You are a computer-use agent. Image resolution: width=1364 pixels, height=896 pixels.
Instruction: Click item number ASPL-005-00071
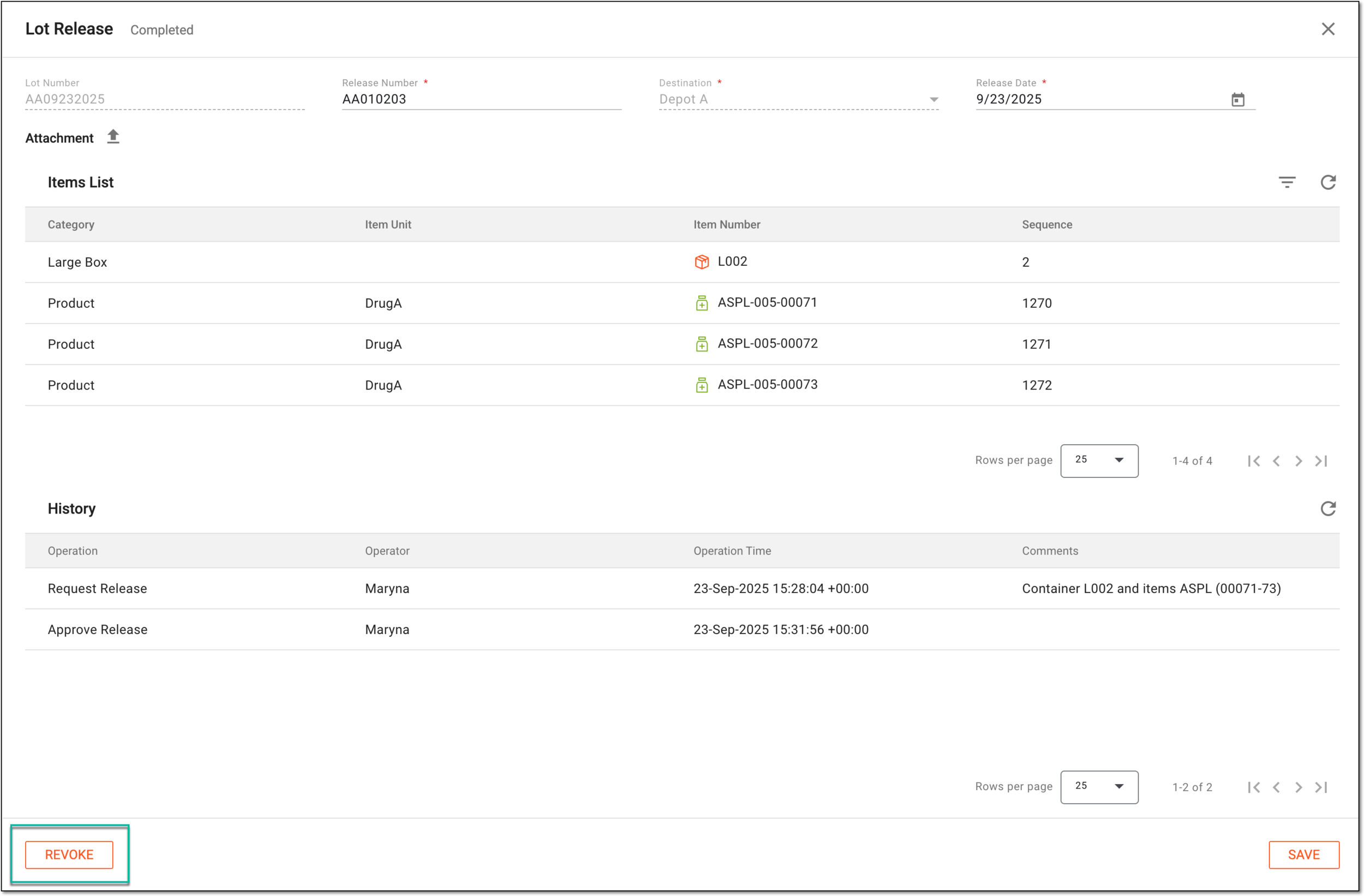(x=768, y=303)
